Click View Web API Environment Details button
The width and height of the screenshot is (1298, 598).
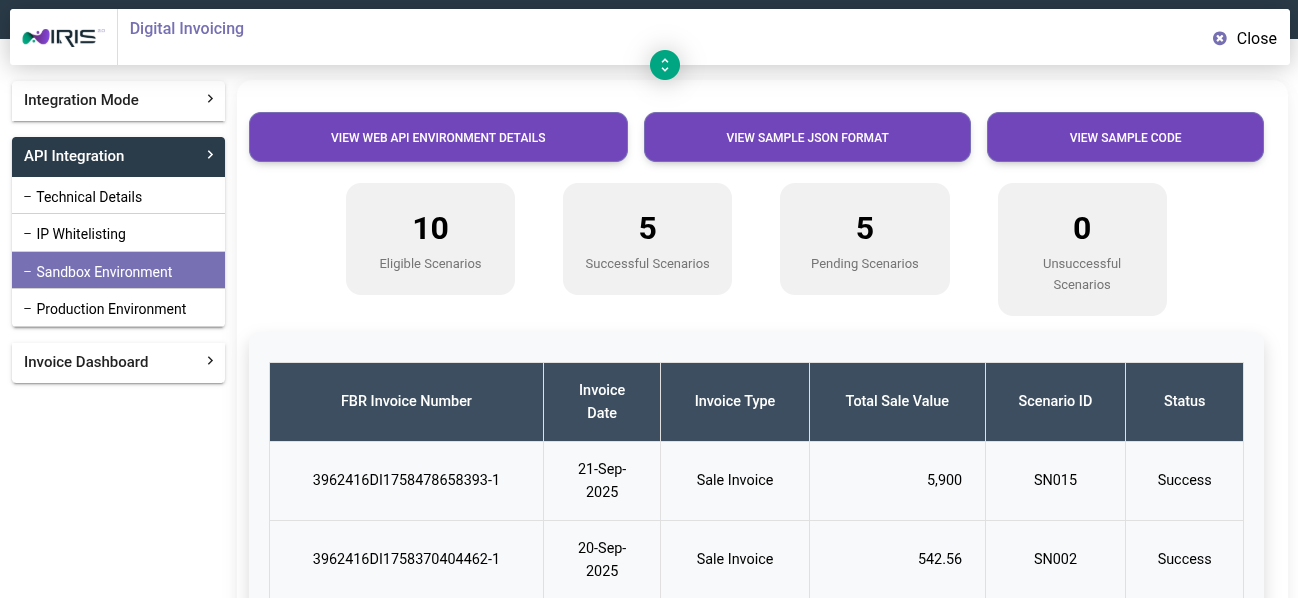(x=438, y=137)
